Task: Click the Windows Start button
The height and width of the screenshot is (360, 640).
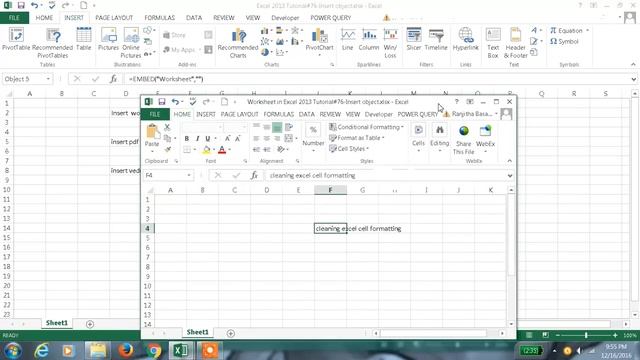Action: (13, 350)
